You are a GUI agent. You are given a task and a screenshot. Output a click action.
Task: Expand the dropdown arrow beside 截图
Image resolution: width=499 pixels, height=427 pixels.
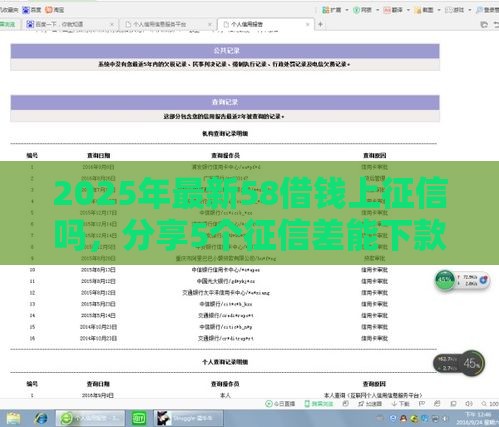pyautogui.click(x=439, y=10)
